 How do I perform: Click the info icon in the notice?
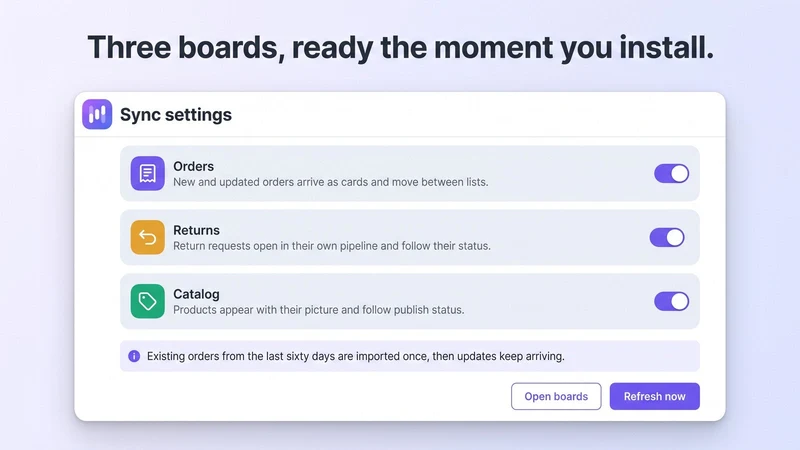pos(134,356)
